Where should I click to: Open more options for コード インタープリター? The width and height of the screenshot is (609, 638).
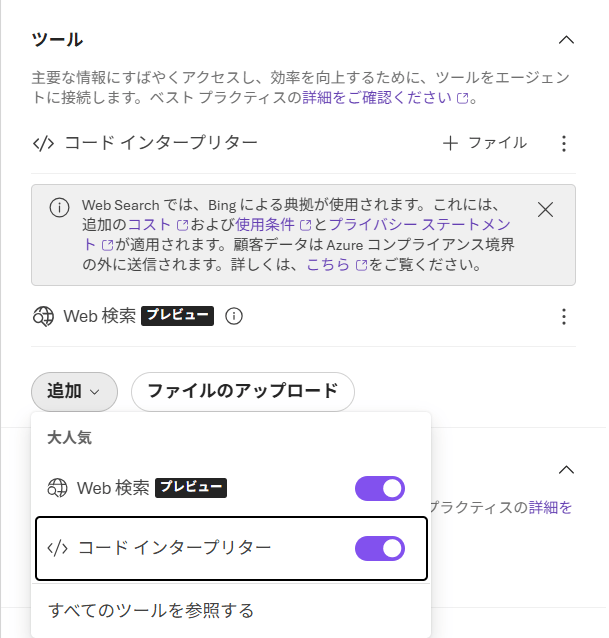[x=564, y=143]
